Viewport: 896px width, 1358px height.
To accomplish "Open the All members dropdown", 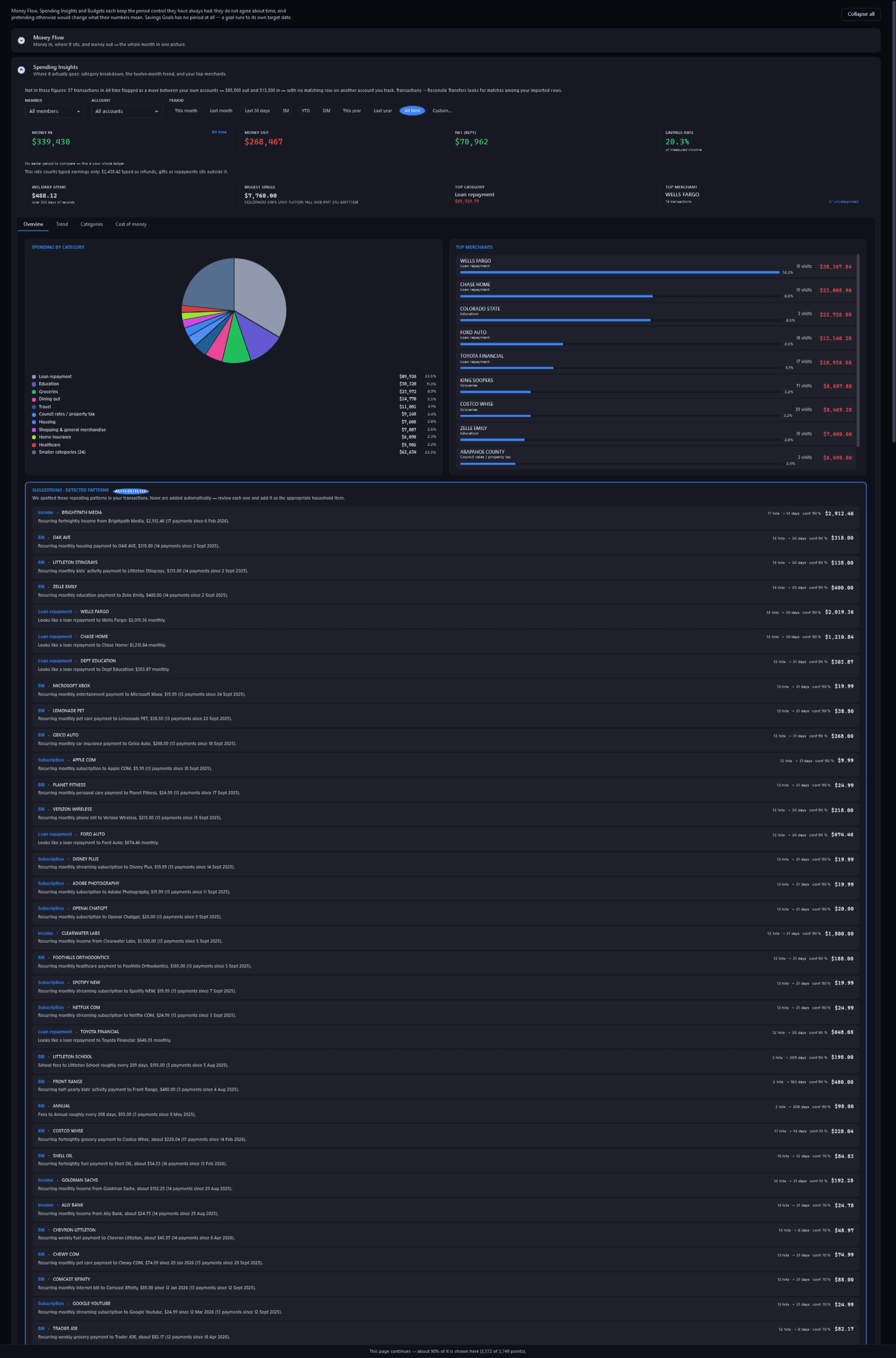I will tap(55, 112).
